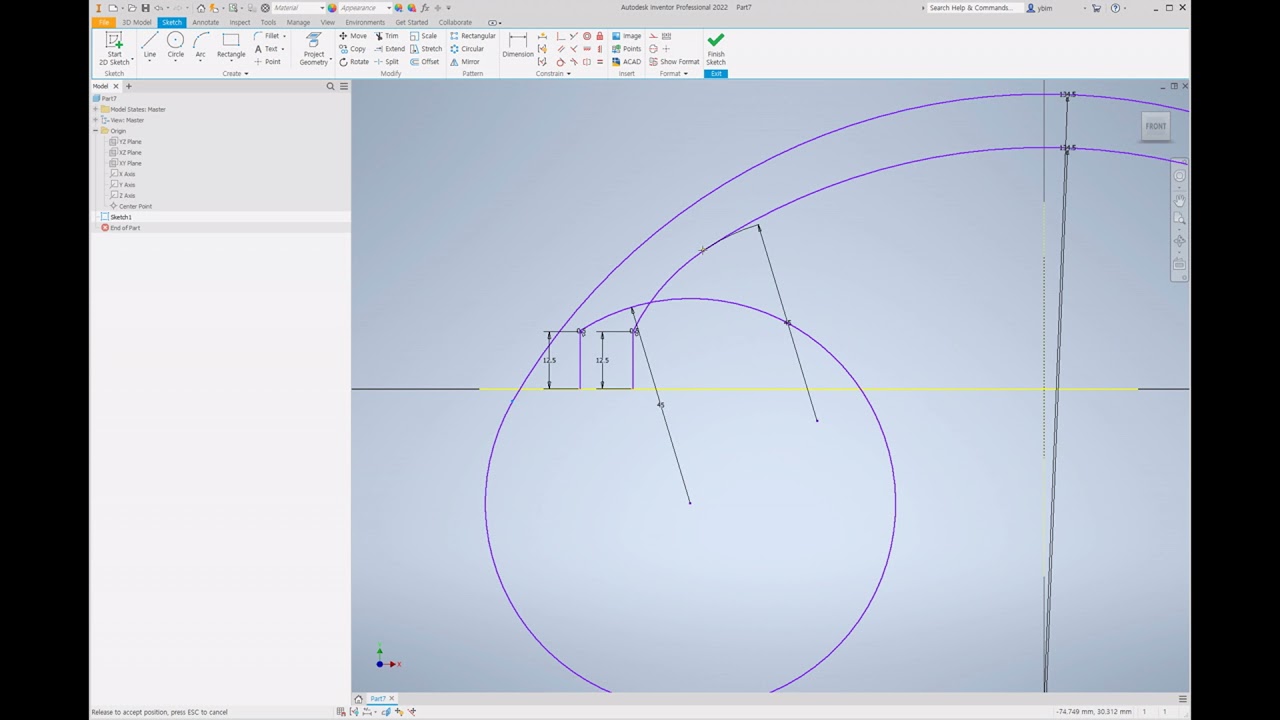The height and width of the screenshot is (720, 1280).
Task: Open the Constrain panel dropdown
Action: click(x=553, y=73)
